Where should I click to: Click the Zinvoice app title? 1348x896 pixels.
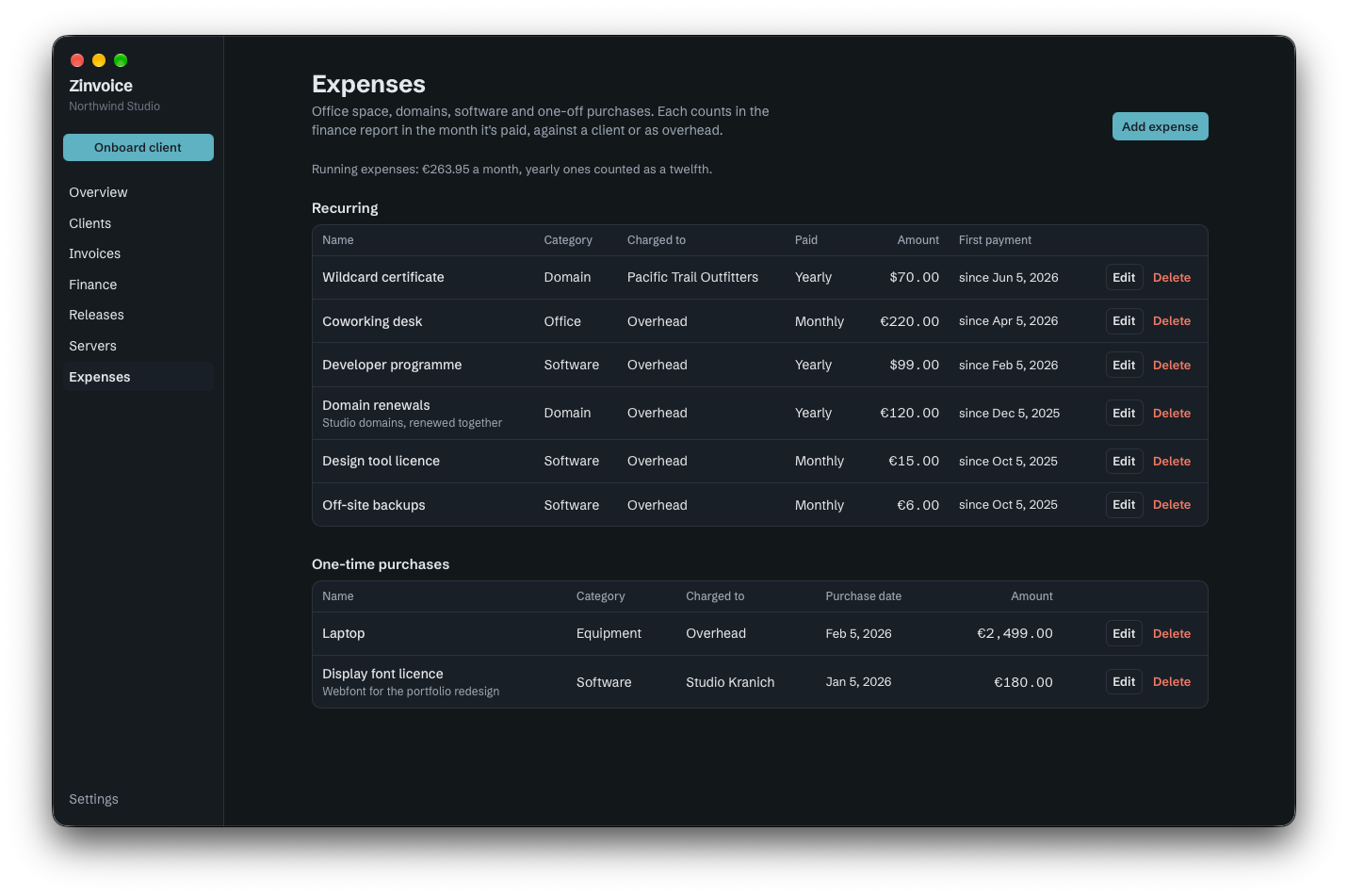coord(101,86)
